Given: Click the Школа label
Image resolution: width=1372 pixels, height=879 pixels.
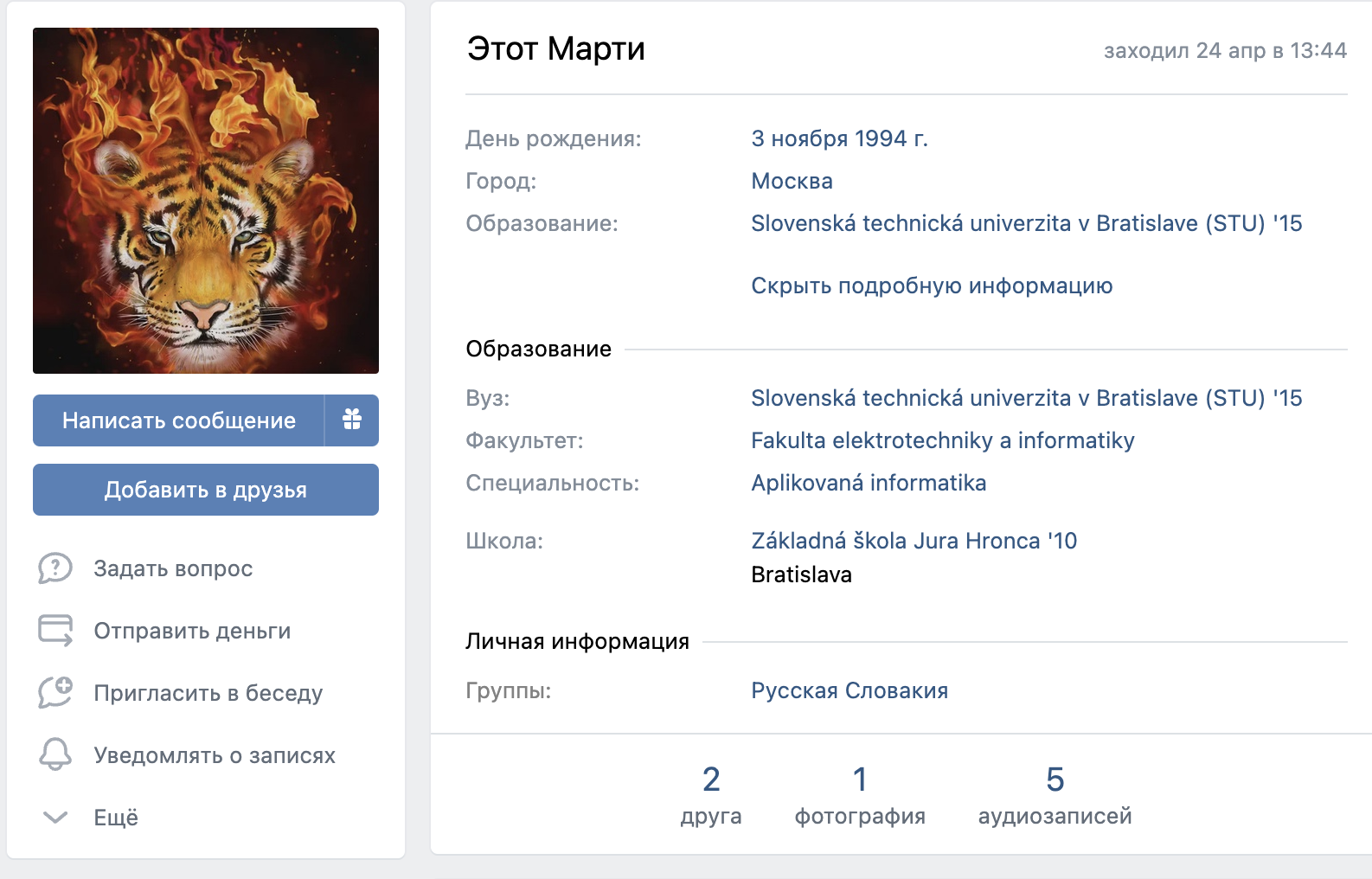Looking at the screenshot, I should pos(504,541).
